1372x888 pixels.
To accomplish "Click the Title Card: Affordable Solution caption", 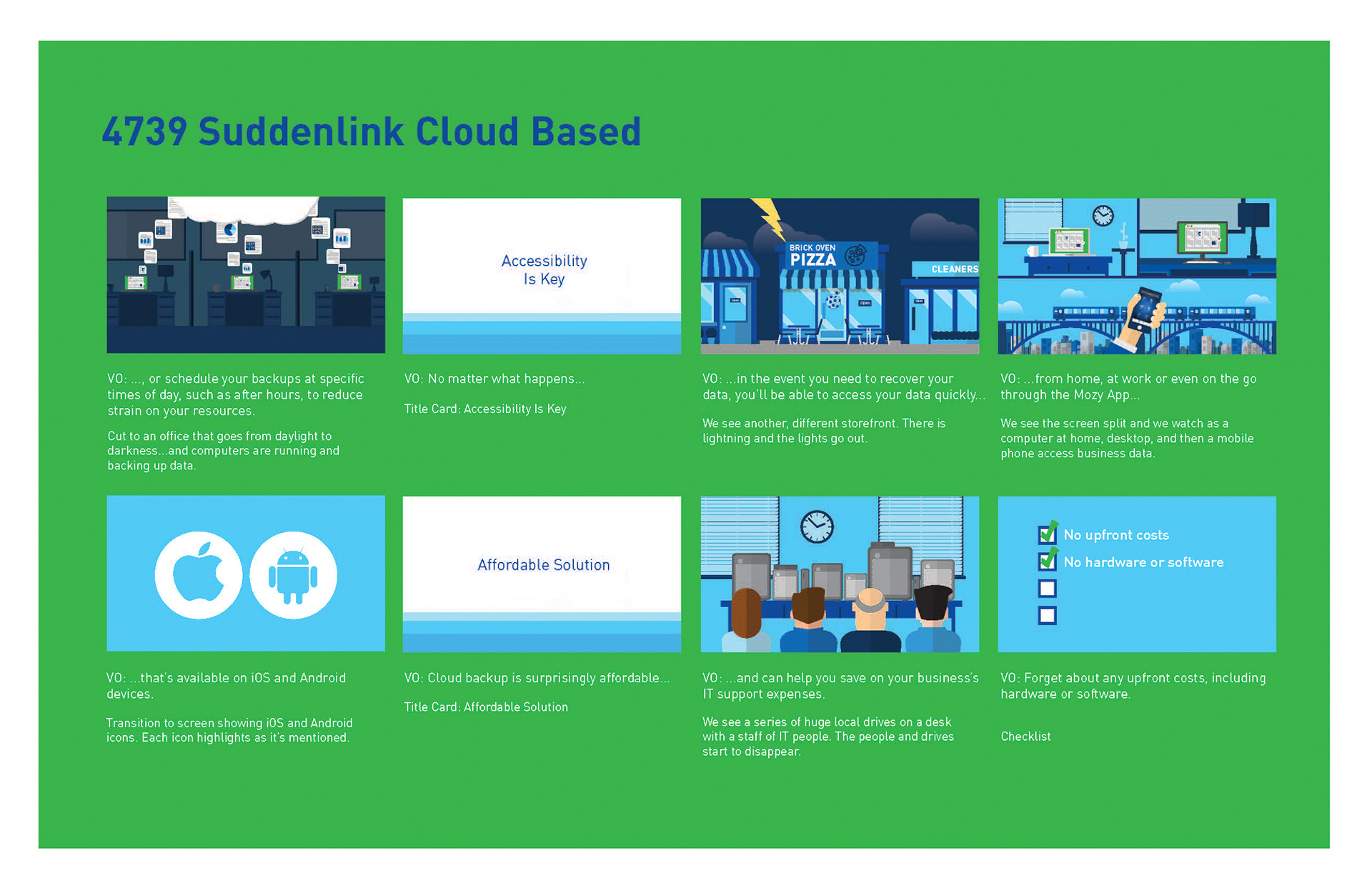I will click(486, 707).
